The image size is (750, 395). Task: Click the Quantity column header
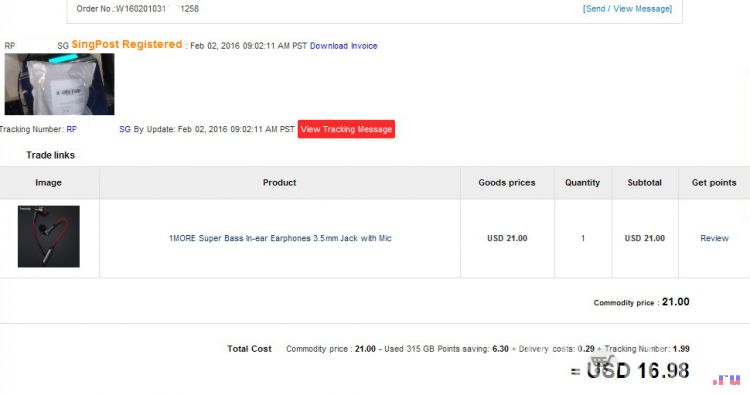point(582,183)
